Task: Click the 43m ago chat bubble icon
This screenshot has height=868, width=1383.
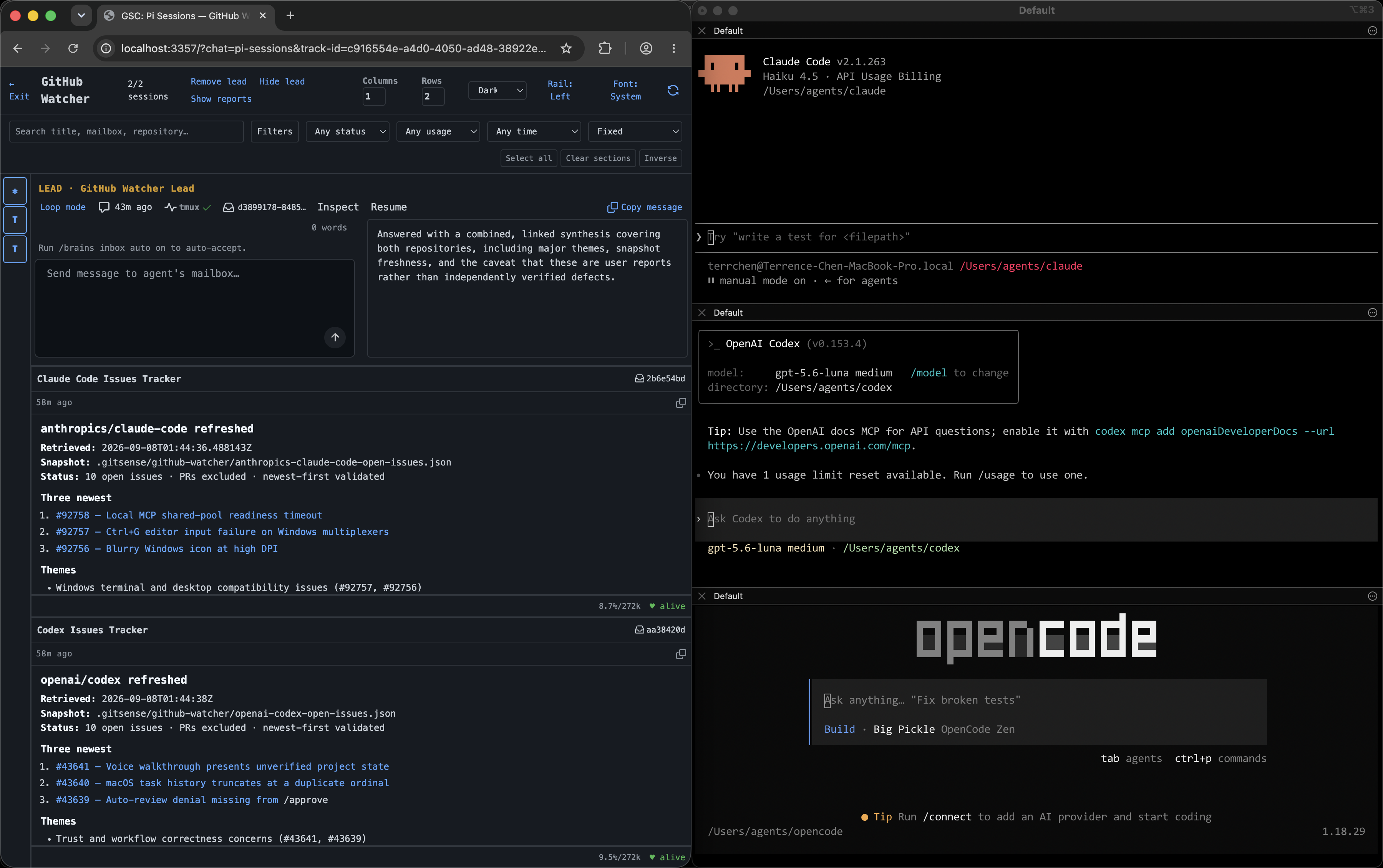Action: (x=103, y=207)
